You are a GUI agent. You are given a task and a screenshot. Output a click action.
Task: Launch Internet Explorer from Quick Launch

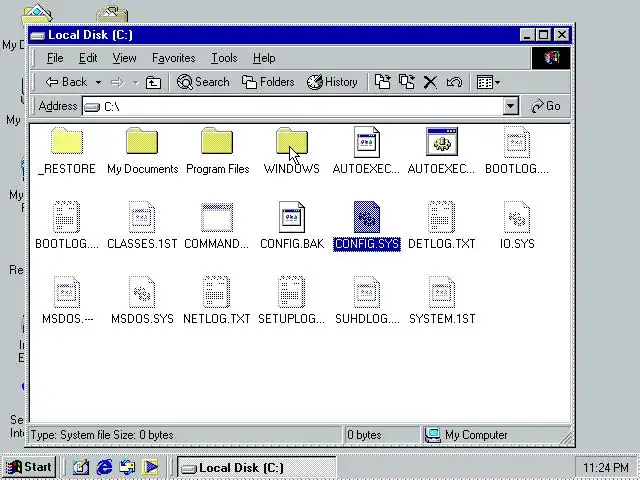coord(104,467)
